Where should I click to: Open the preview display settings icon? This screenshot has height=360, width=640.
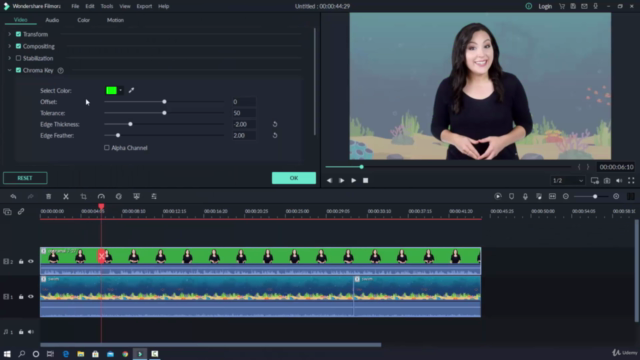(595, 180)
